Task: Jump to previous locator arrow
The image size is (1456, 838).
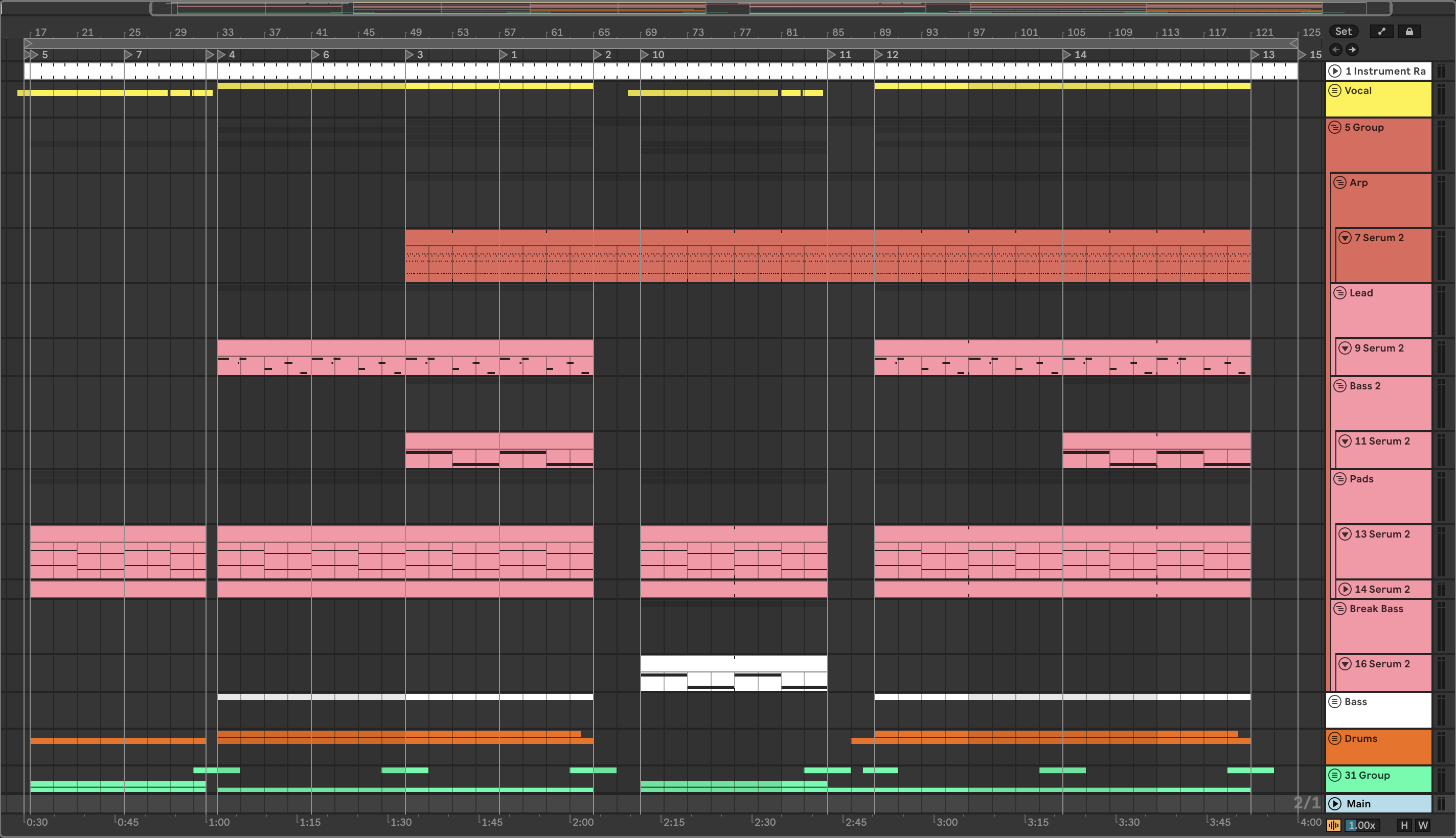Action: pos(1336,50)
